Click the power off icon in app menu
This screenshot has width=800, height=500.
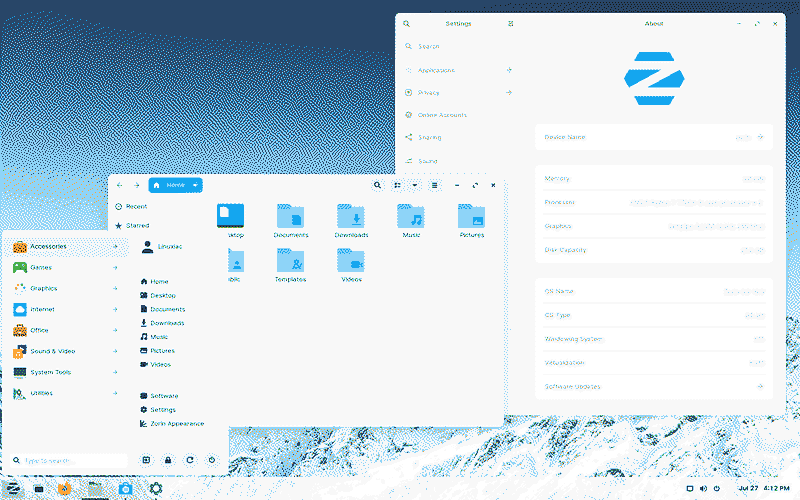point(212,460)
